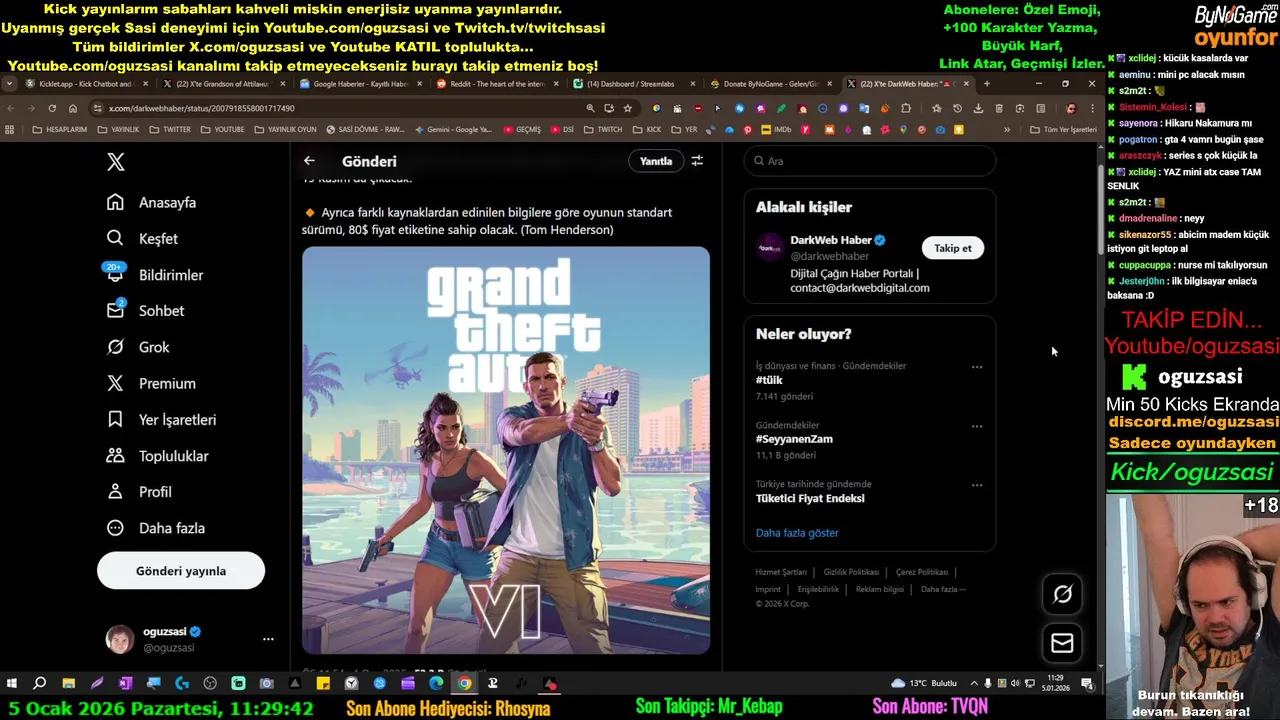
Task: Click the Gönderi yayınla button
Action: (181, 571)
